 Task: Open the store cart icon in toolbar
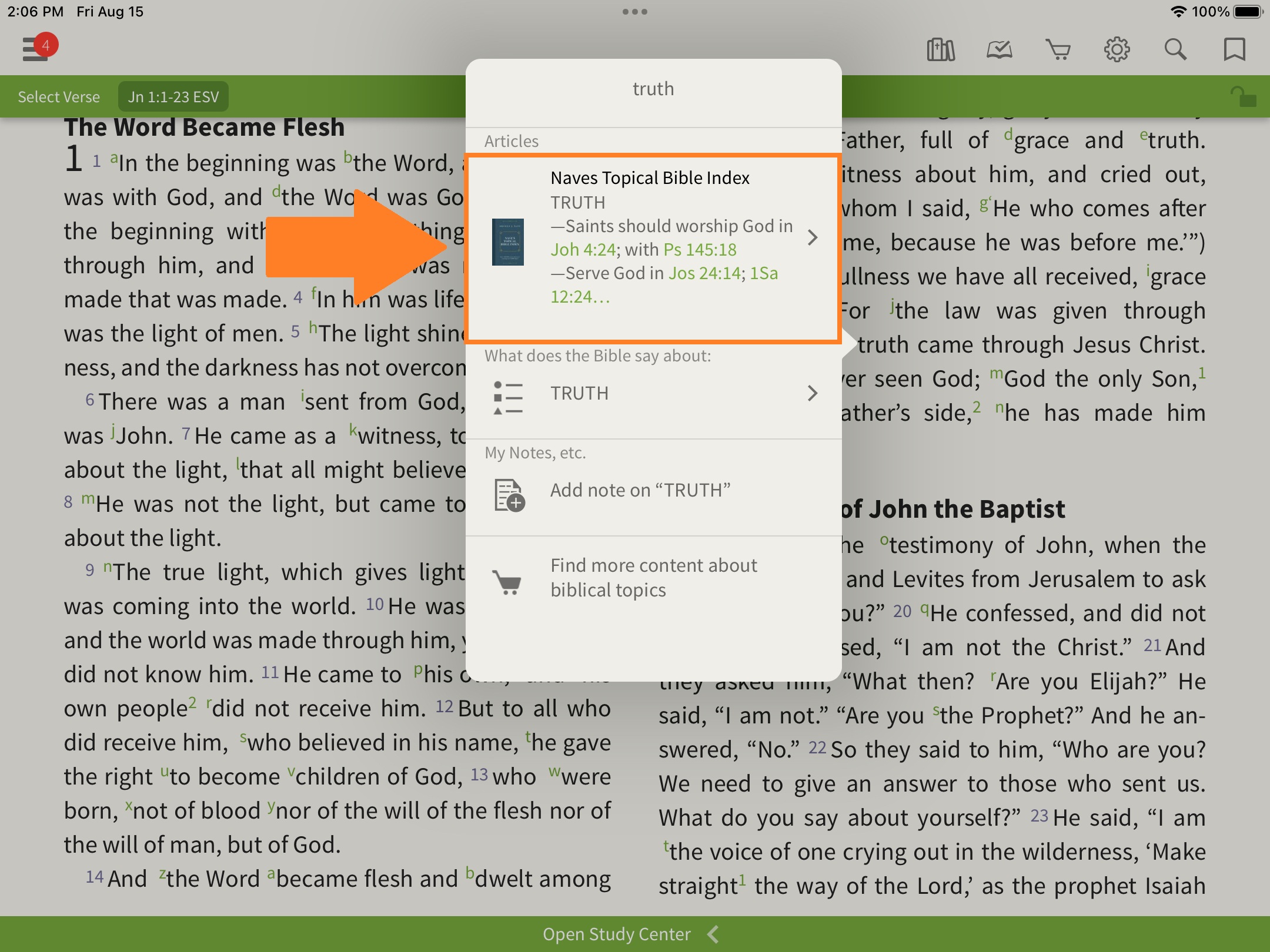(x=1058, y=50)
